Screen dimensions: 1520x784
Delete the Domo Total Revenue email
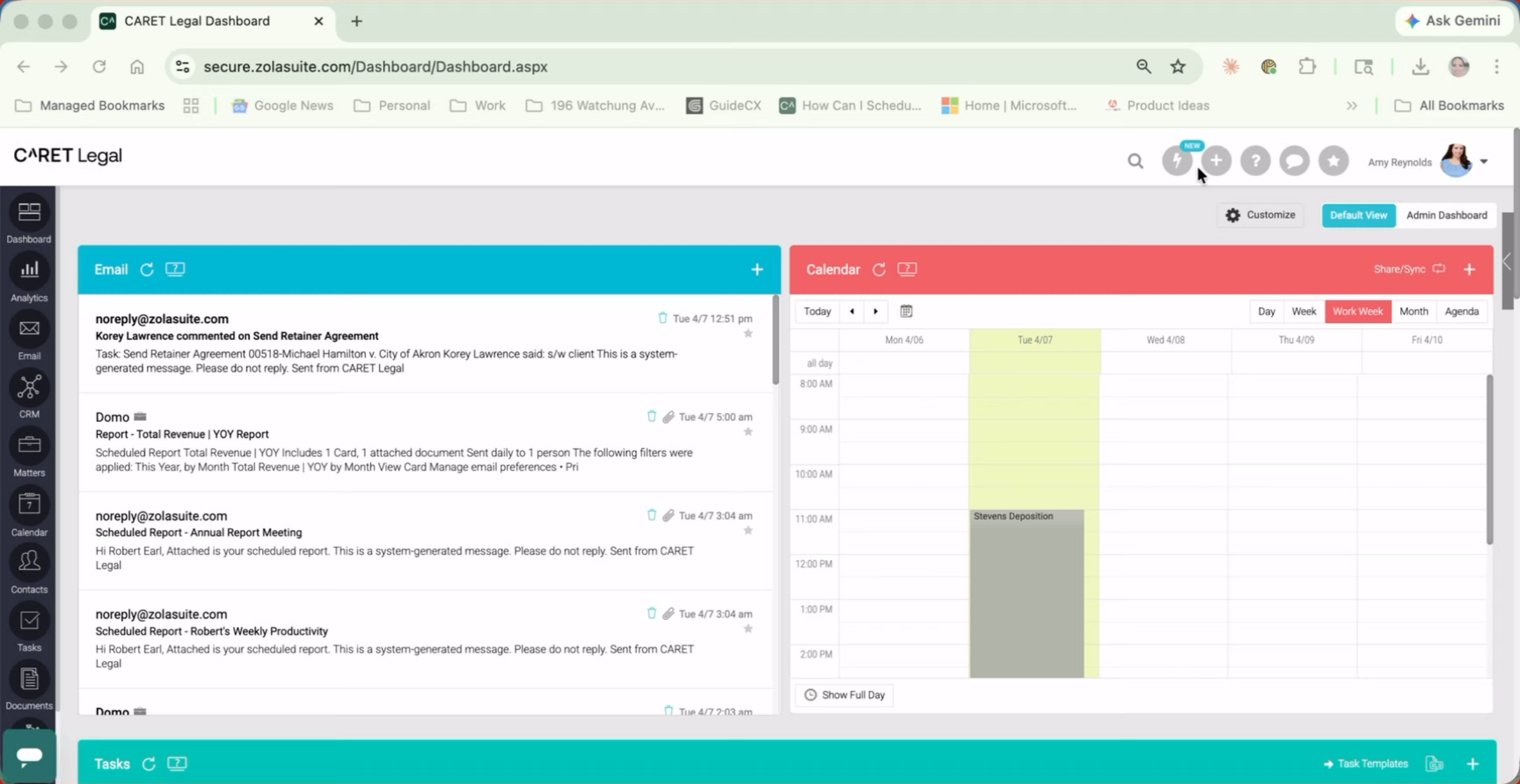[651, 416]
